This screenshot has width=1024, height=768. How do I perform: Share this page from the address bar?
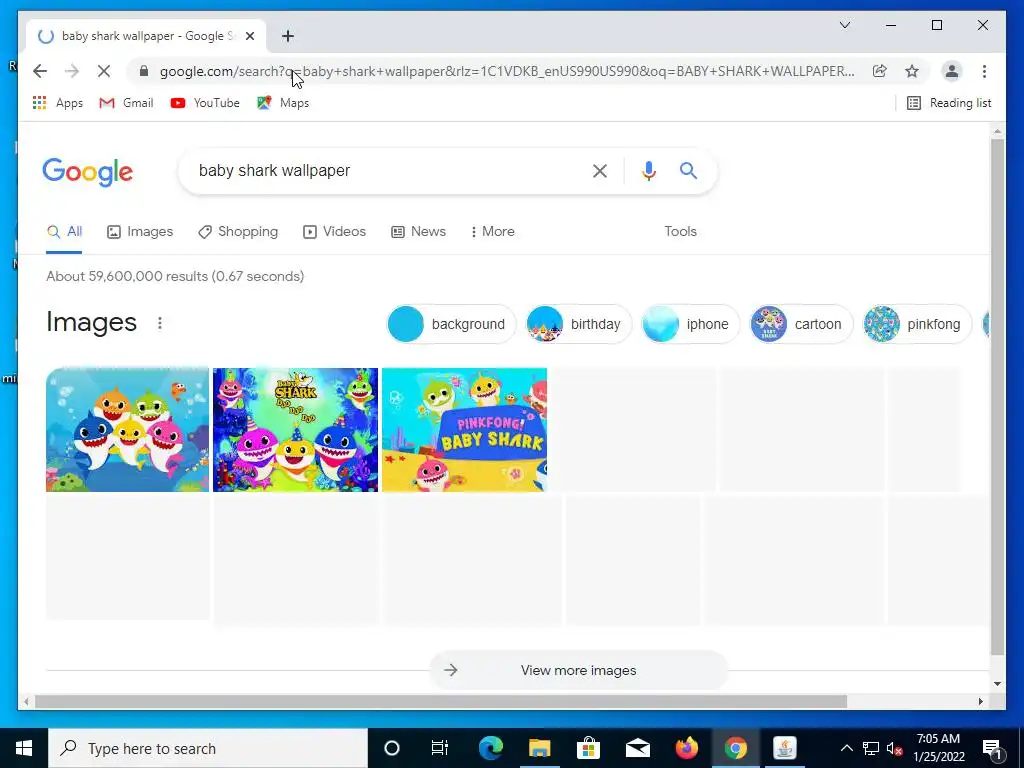(x=880, y=71)
